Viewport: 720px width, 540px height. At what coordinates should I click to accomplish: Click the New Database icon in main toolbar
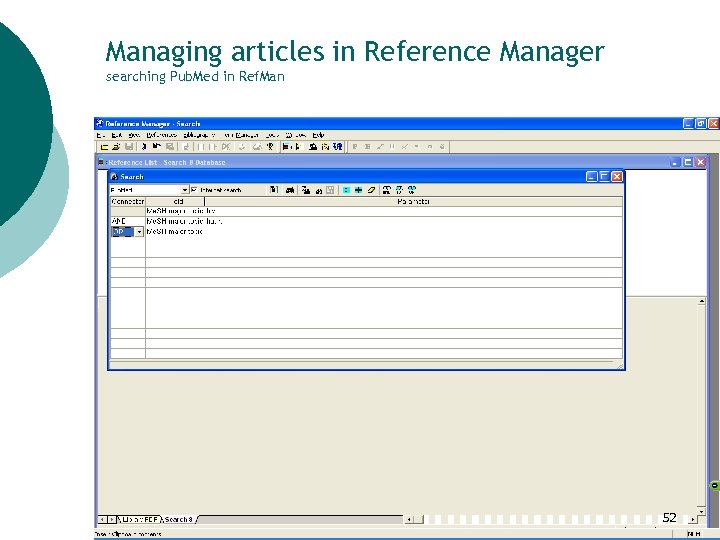coord(104,147)
